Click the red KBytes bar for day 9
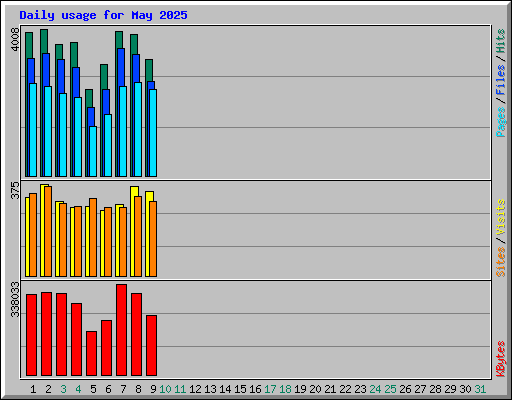Screen dimensions: 512x400 coord(152,346)
